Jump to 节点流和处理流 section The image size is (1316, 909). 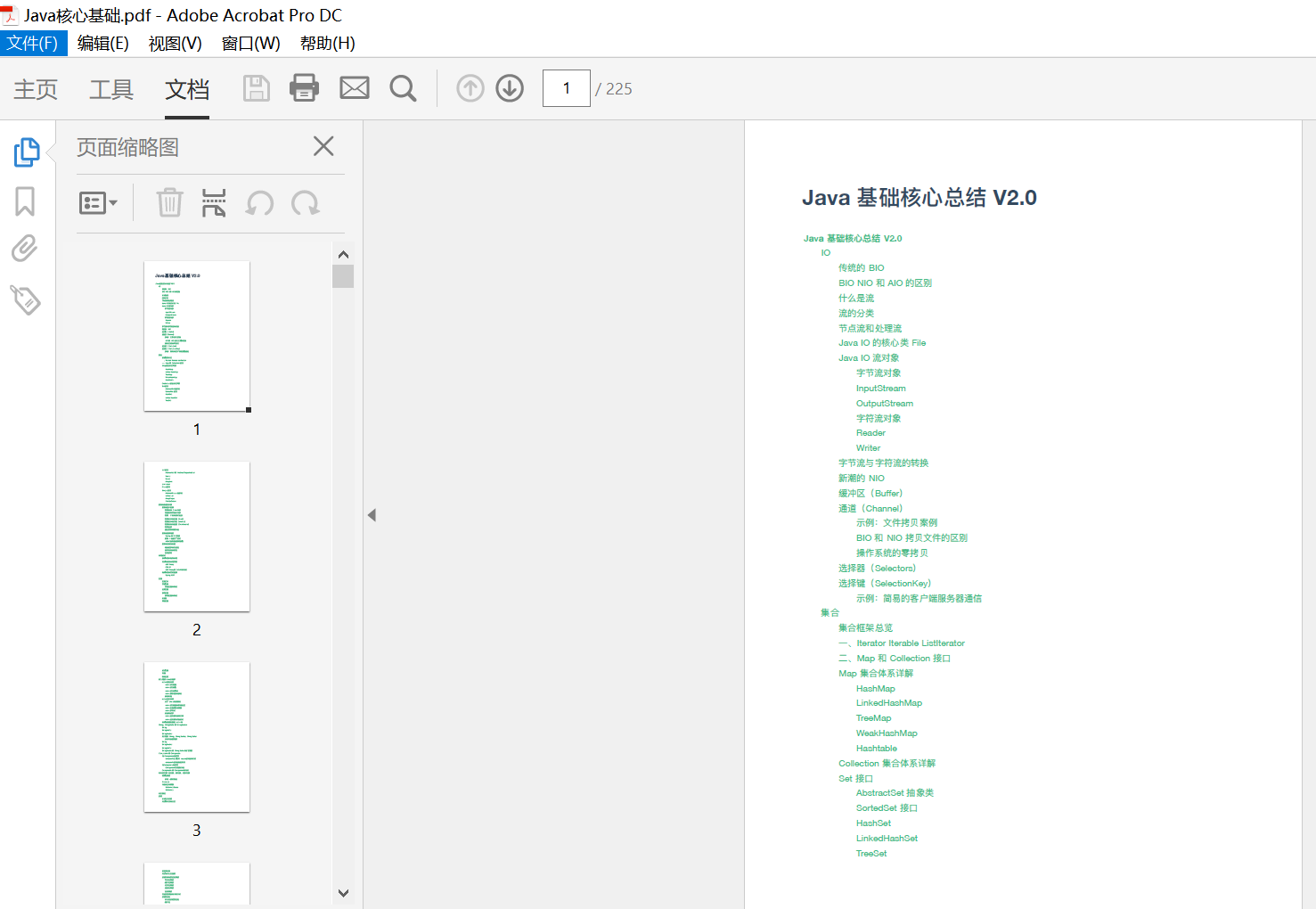(870, 328)
